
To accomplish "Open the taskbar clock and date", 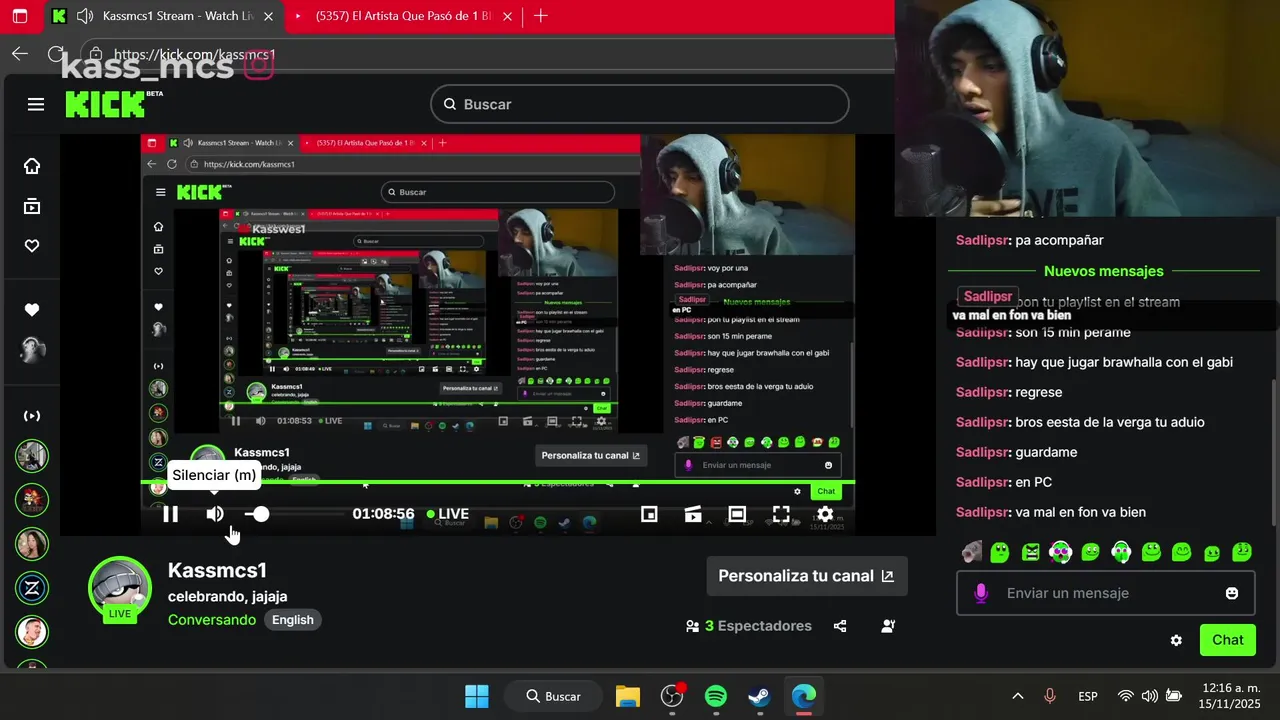I will click(x=1230, y=696).
